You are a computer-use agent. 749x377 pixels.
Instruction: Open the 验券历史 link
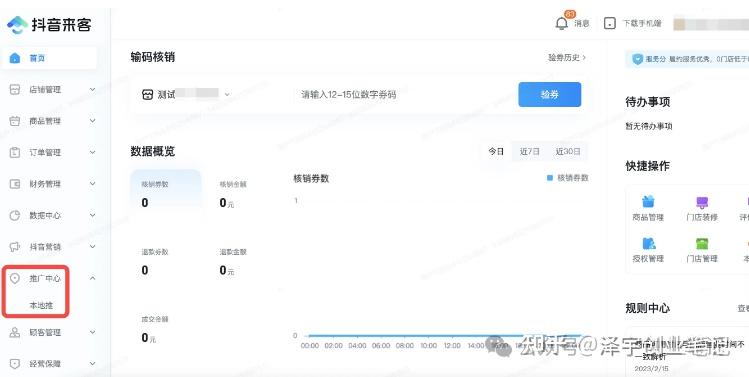click(x=567, y=58)
